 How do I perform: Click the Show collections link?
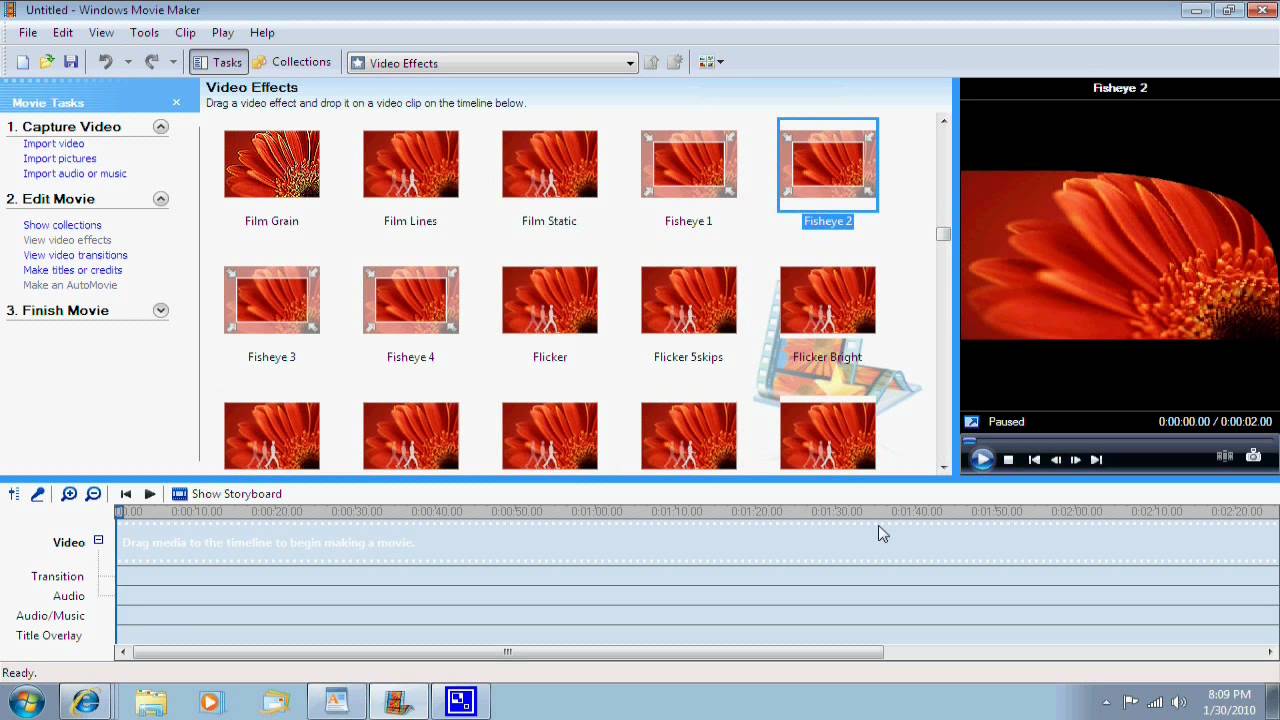pyautogui.click(x=62, y=225)
